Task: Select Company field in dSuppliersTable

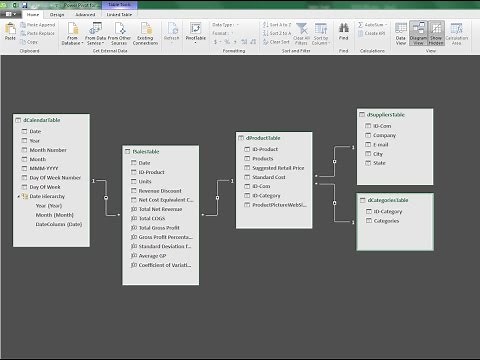Action: pyautogui.click(x=384, y=135)
